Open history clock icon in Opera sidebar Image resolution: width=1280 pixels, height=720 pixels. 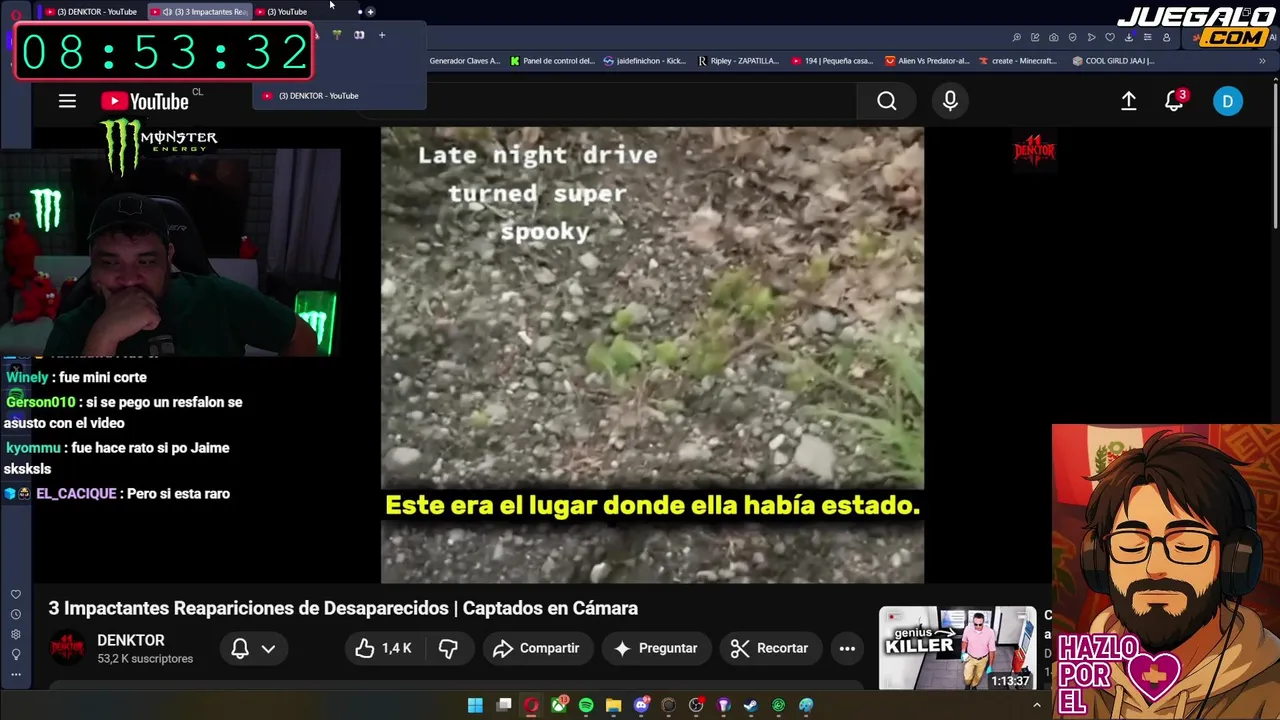coord(15,614)
